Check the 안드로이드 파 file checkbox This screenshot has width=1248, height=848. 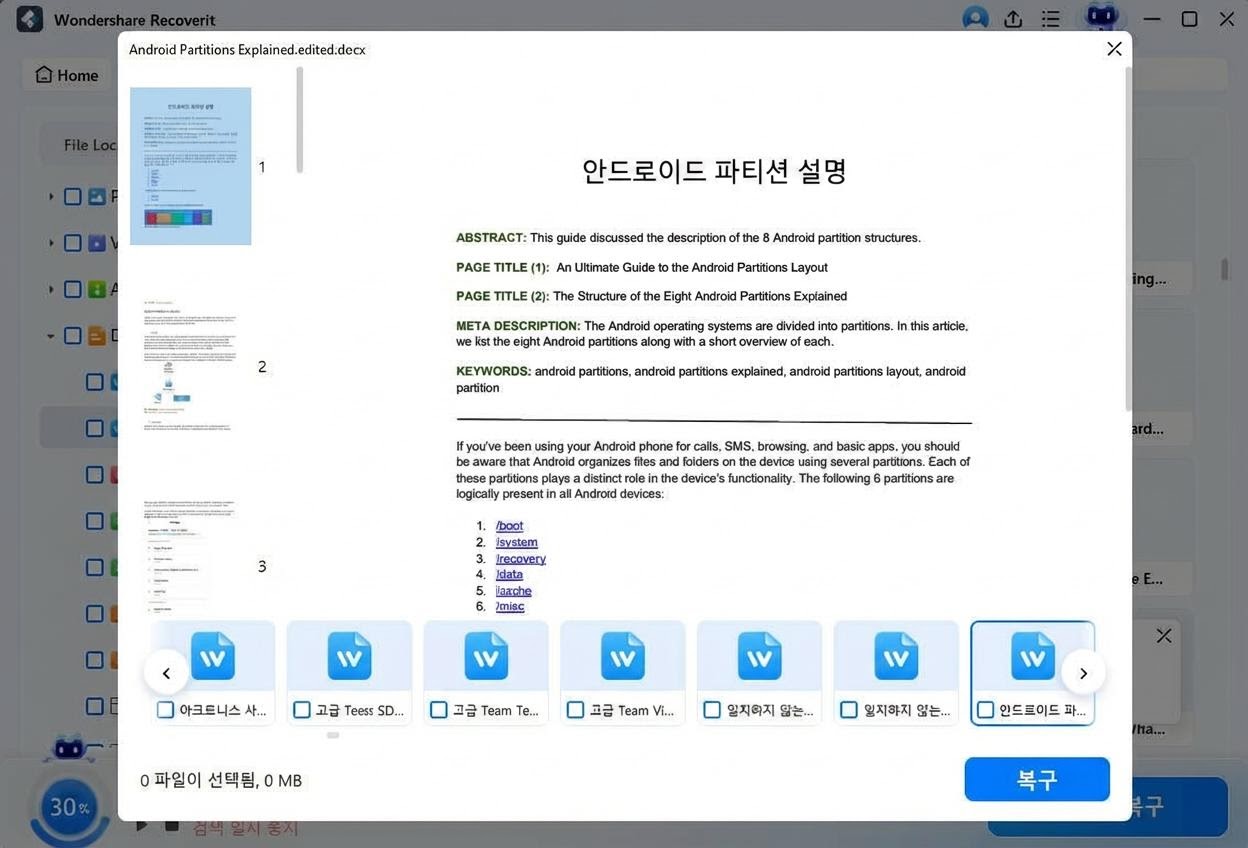(985, 710)
